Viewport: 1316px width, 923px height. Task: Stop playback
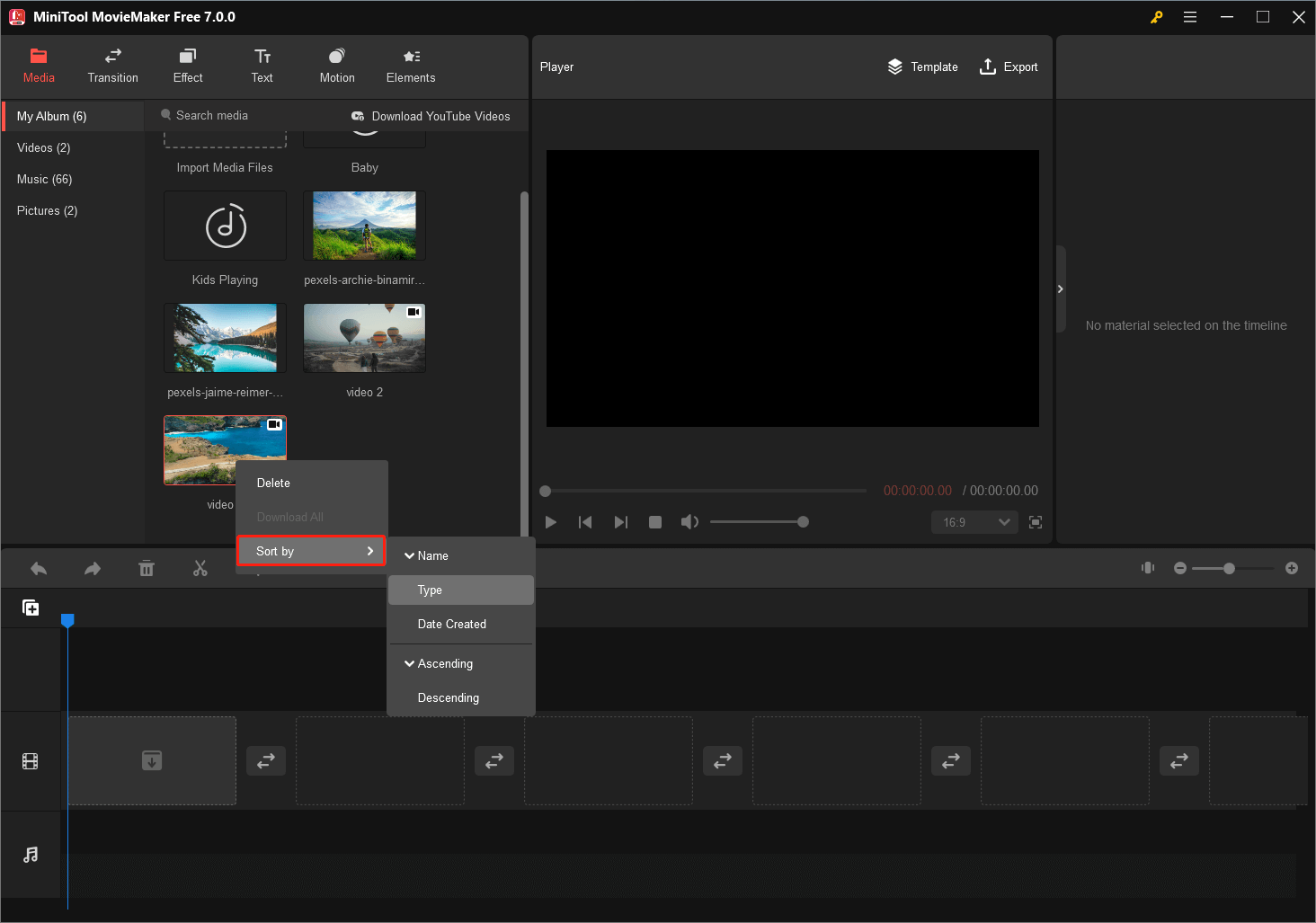655,522
